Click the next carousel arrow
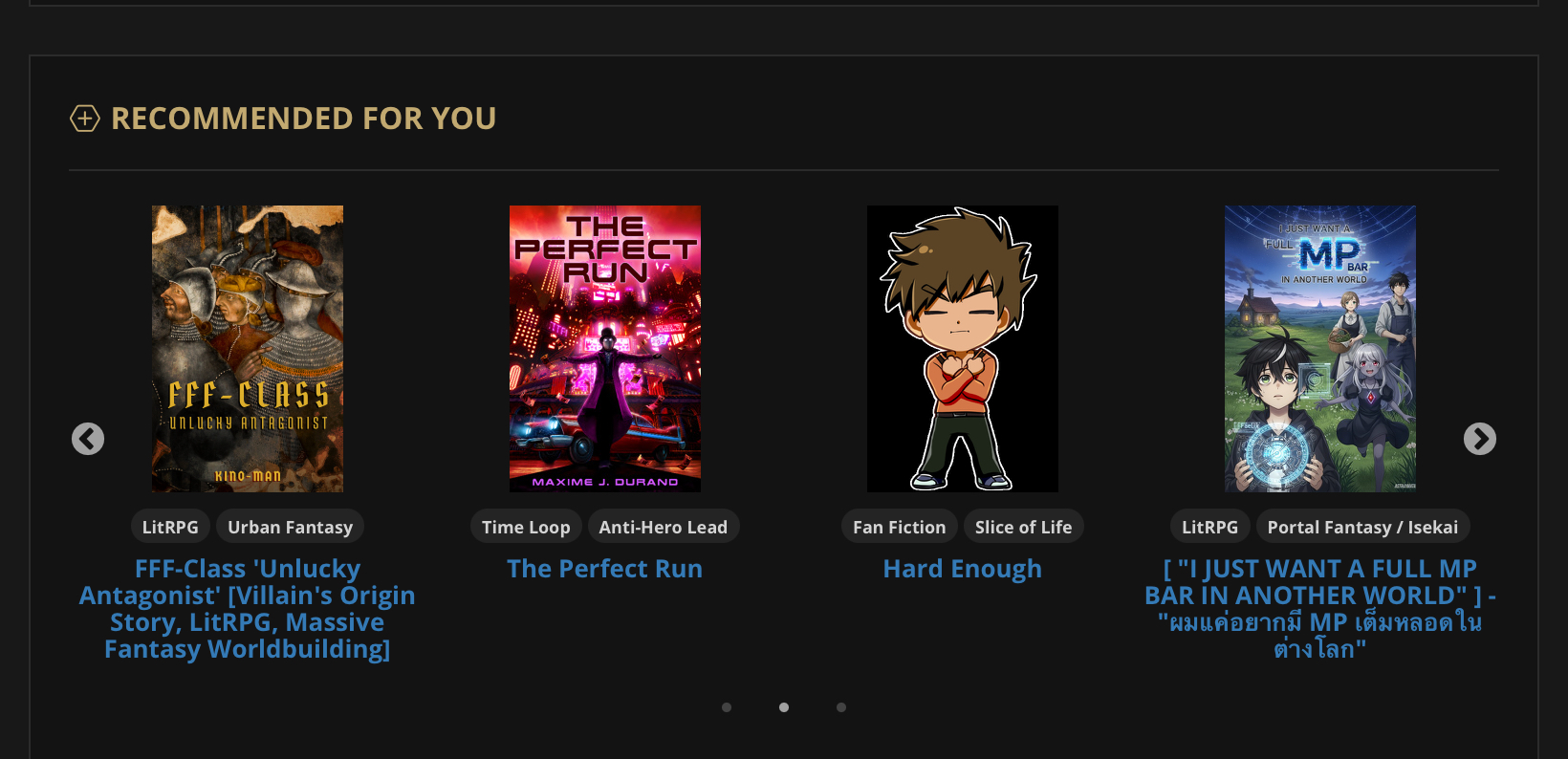 [1480, 439]
